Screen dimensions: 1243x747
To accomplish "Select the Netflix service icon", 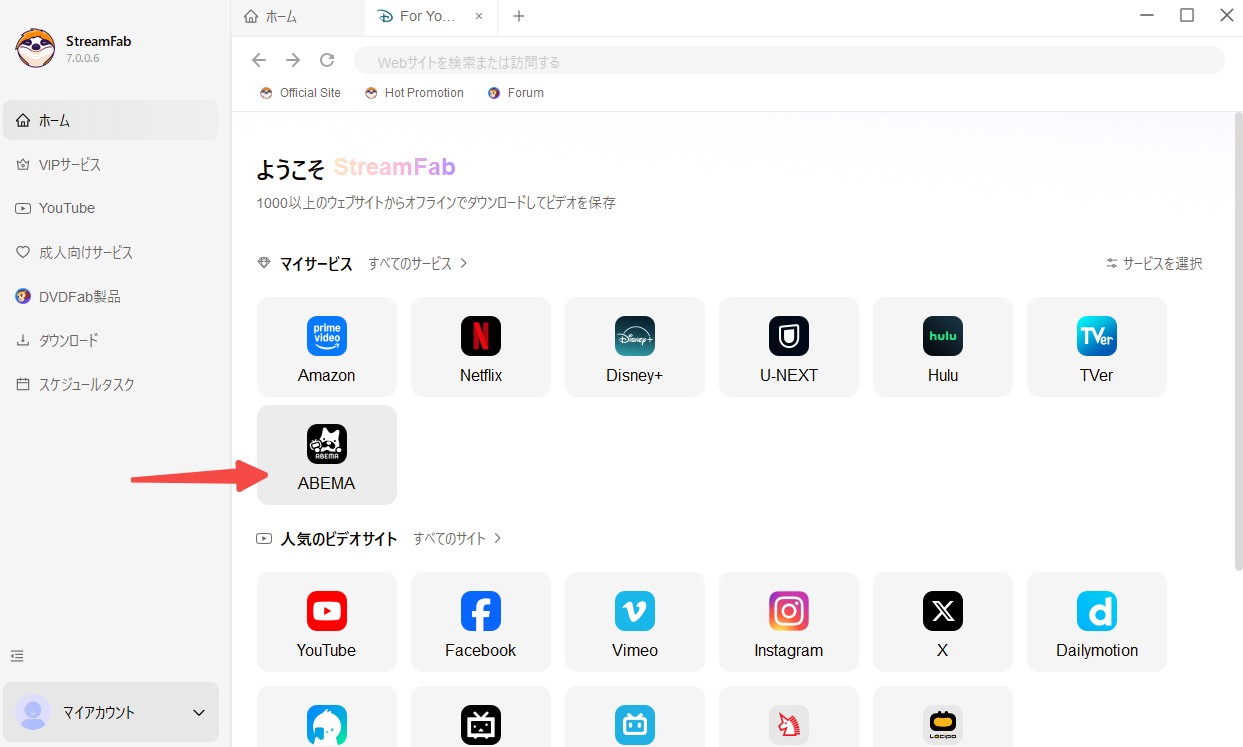I will (x=481, y=346).
